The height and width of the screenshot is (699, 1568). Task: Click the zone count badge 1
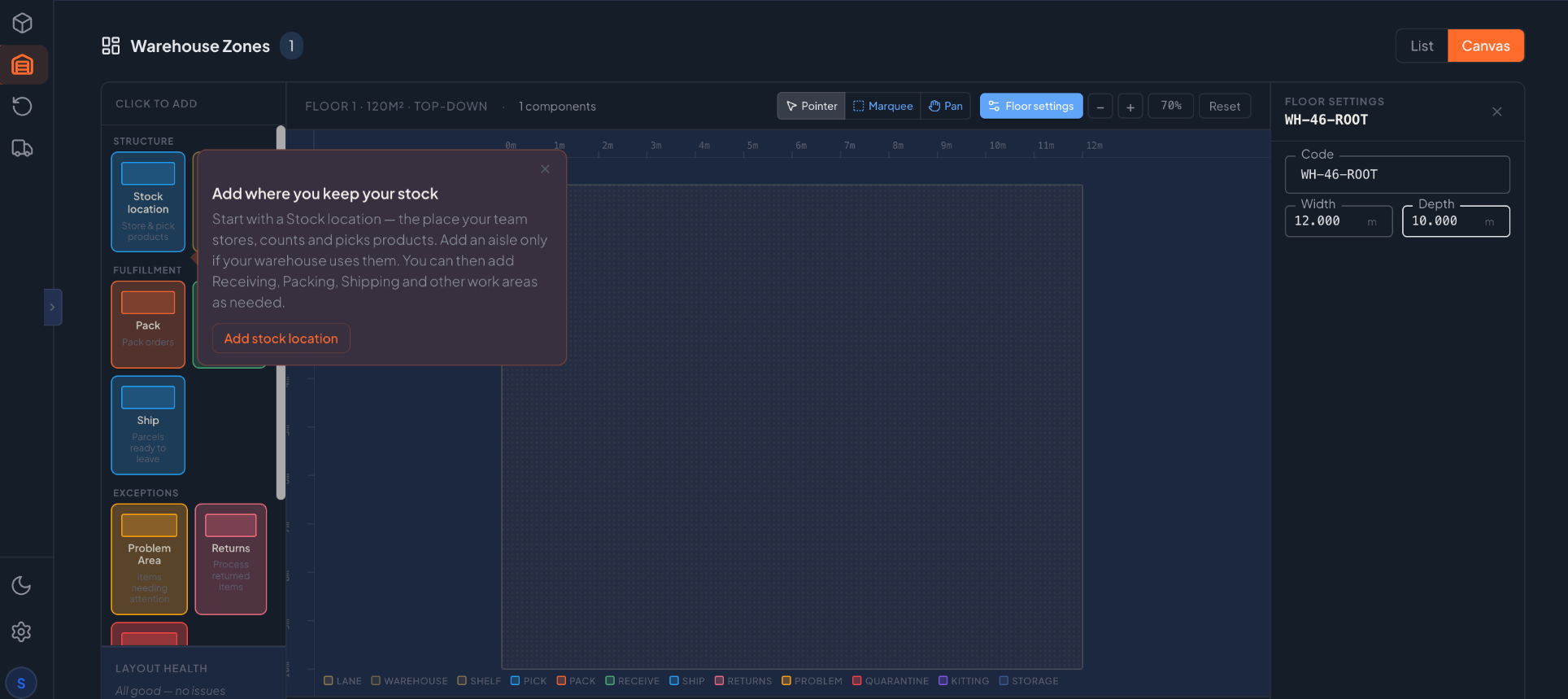[291, 46]
